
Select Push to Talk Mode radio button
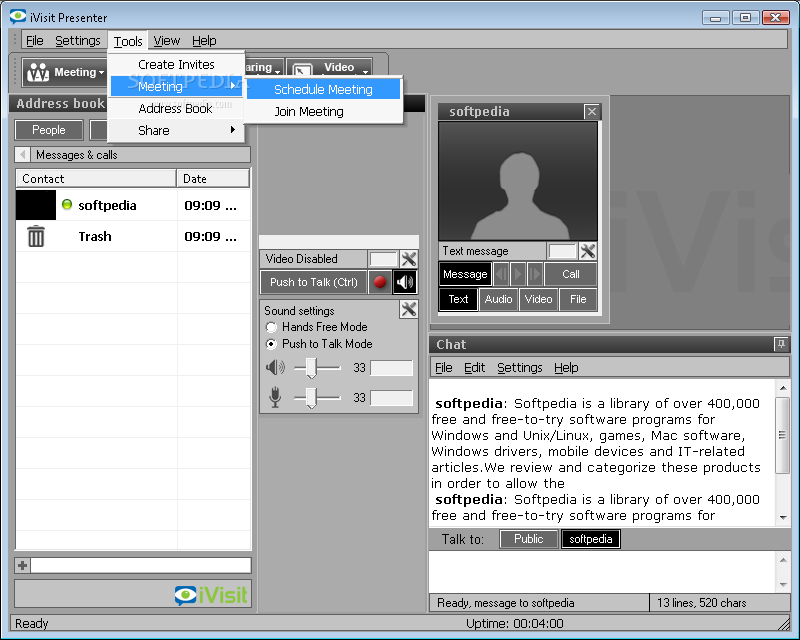[271, 344]
